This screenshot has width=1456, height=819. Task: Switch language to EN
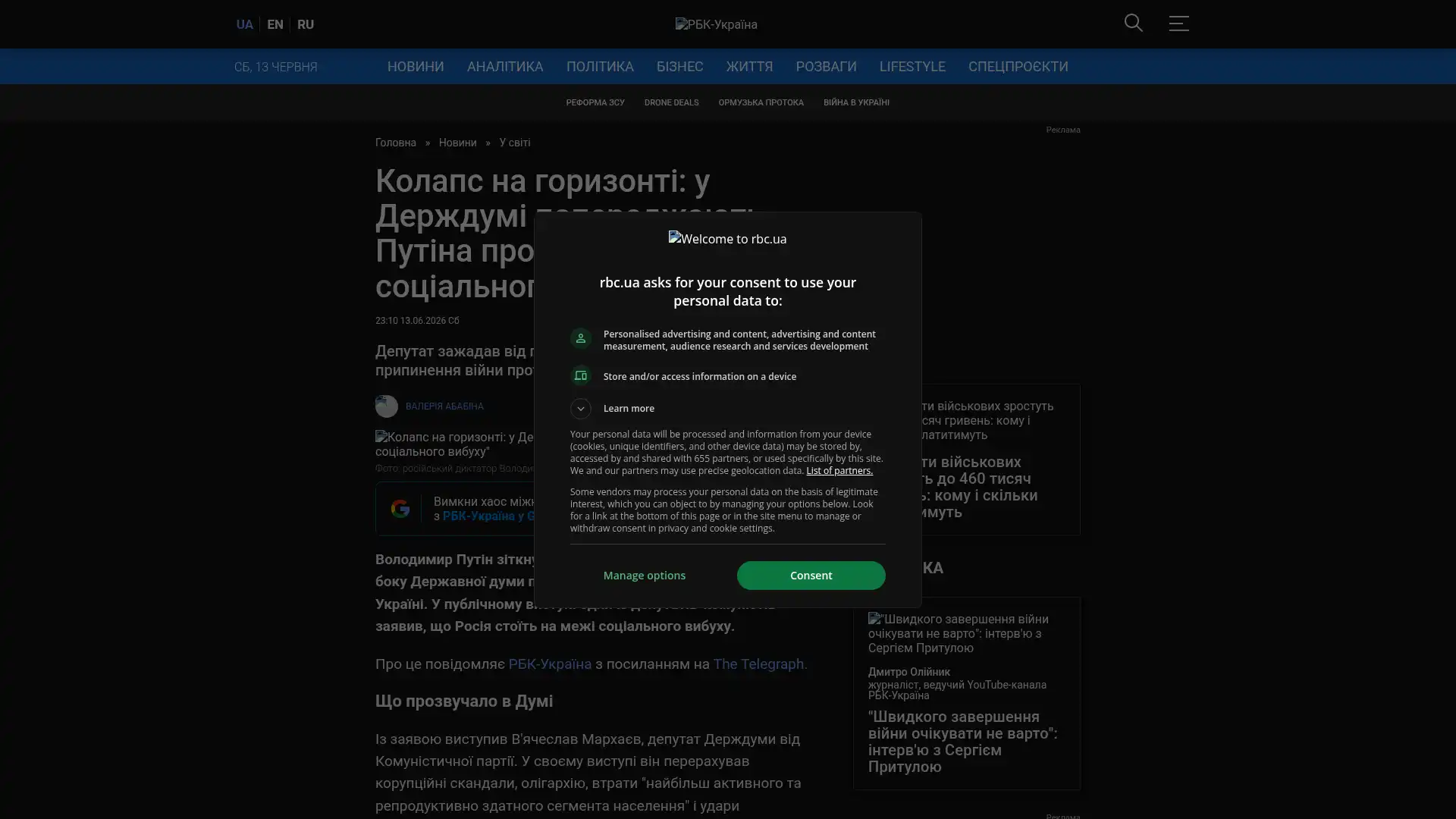(x=275, y=24)
